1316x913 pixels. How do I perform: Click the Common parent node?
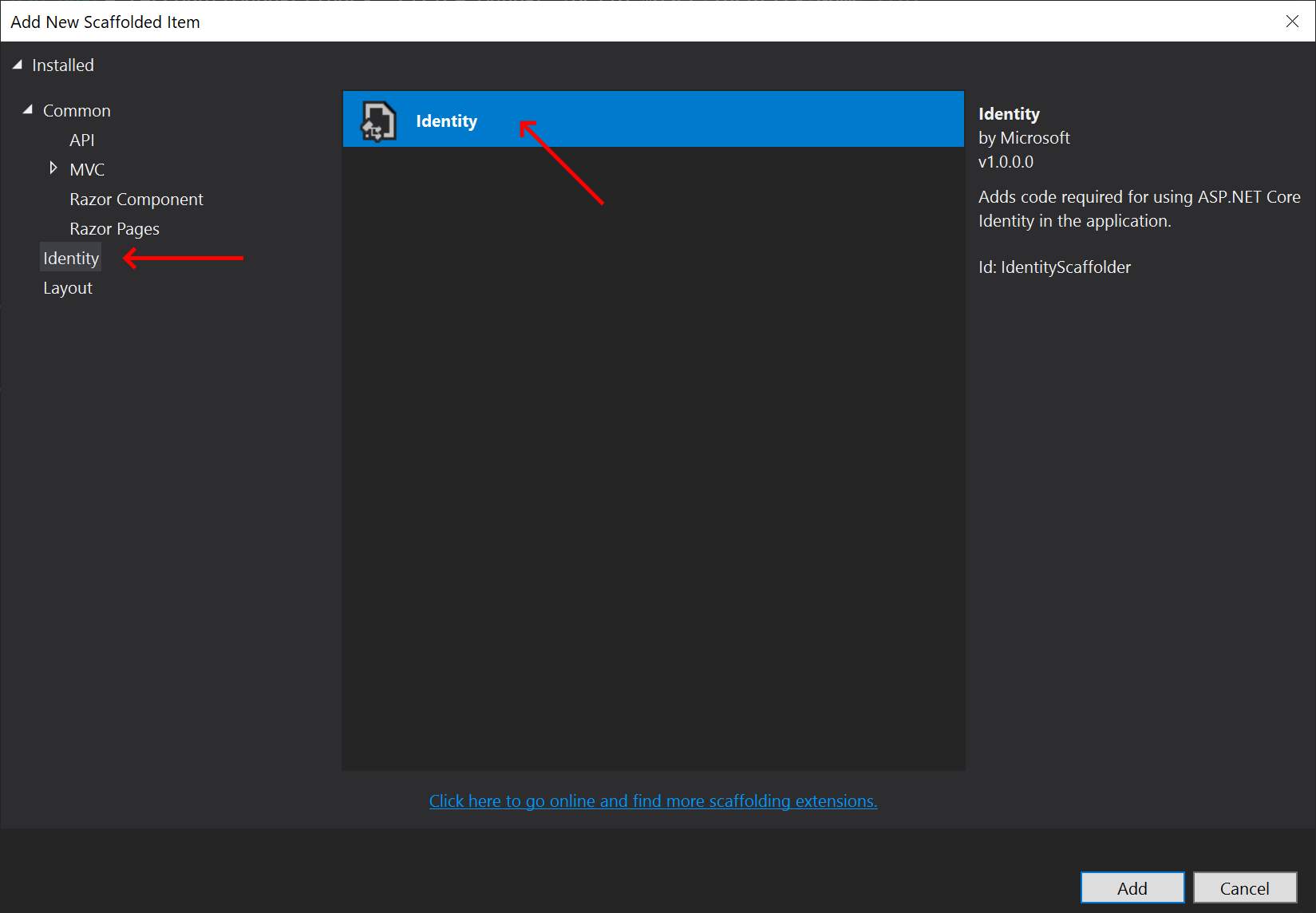pos(77,110)
